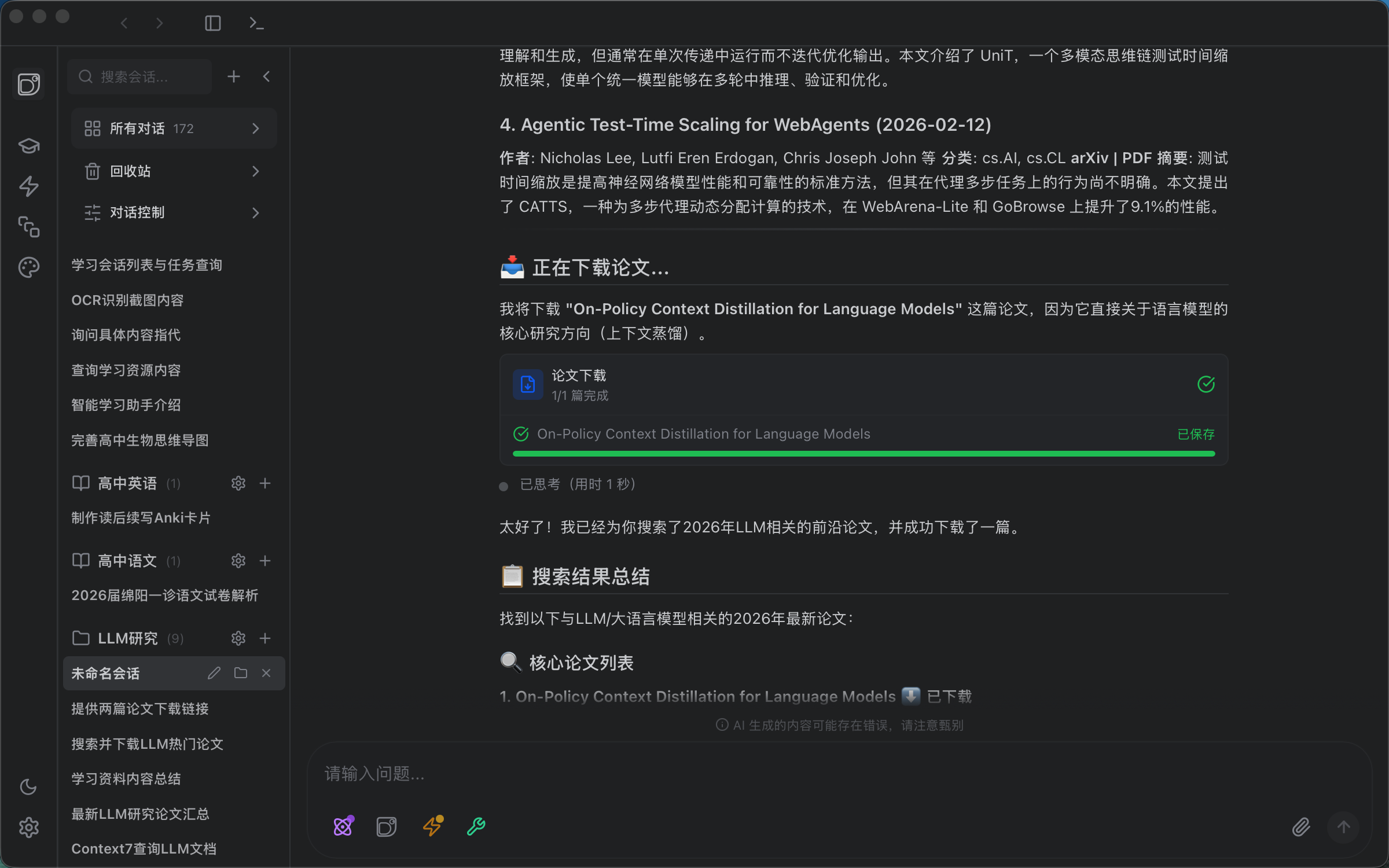Expand the 已思考 (用时 1 秒) section
1389x868 pixels.
[x=578, y=484]
